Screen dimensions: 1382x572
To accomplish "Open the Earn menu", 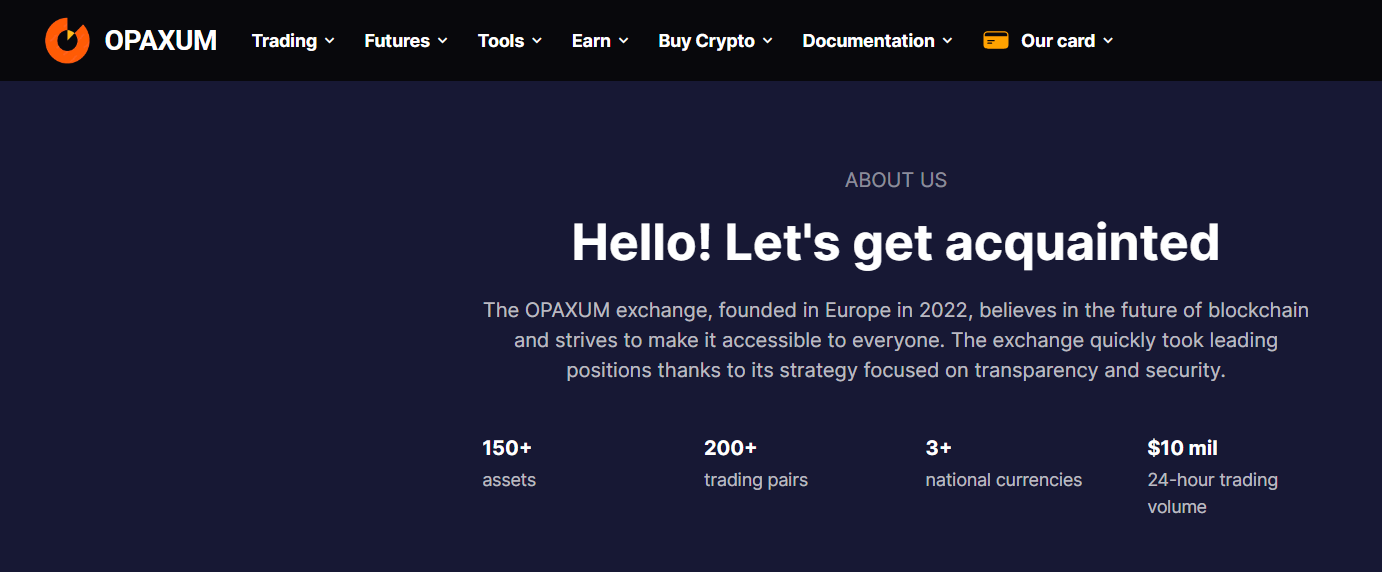I will (x=600, y=41).
